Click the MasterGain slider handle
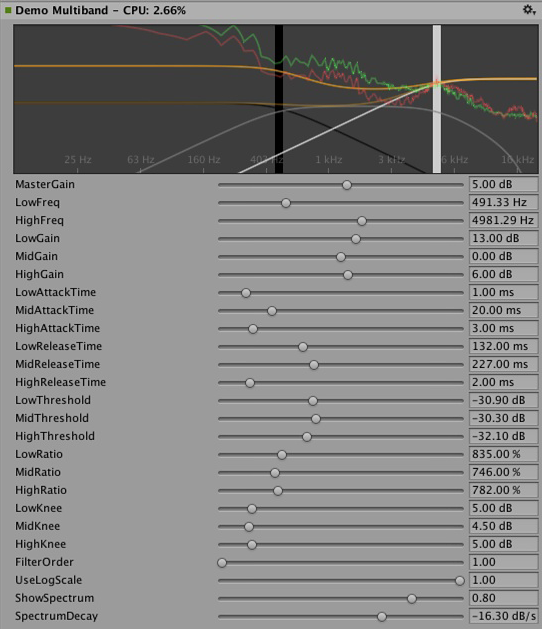The width and height of the screenshot is (542, 629). [x=347, y=185]
